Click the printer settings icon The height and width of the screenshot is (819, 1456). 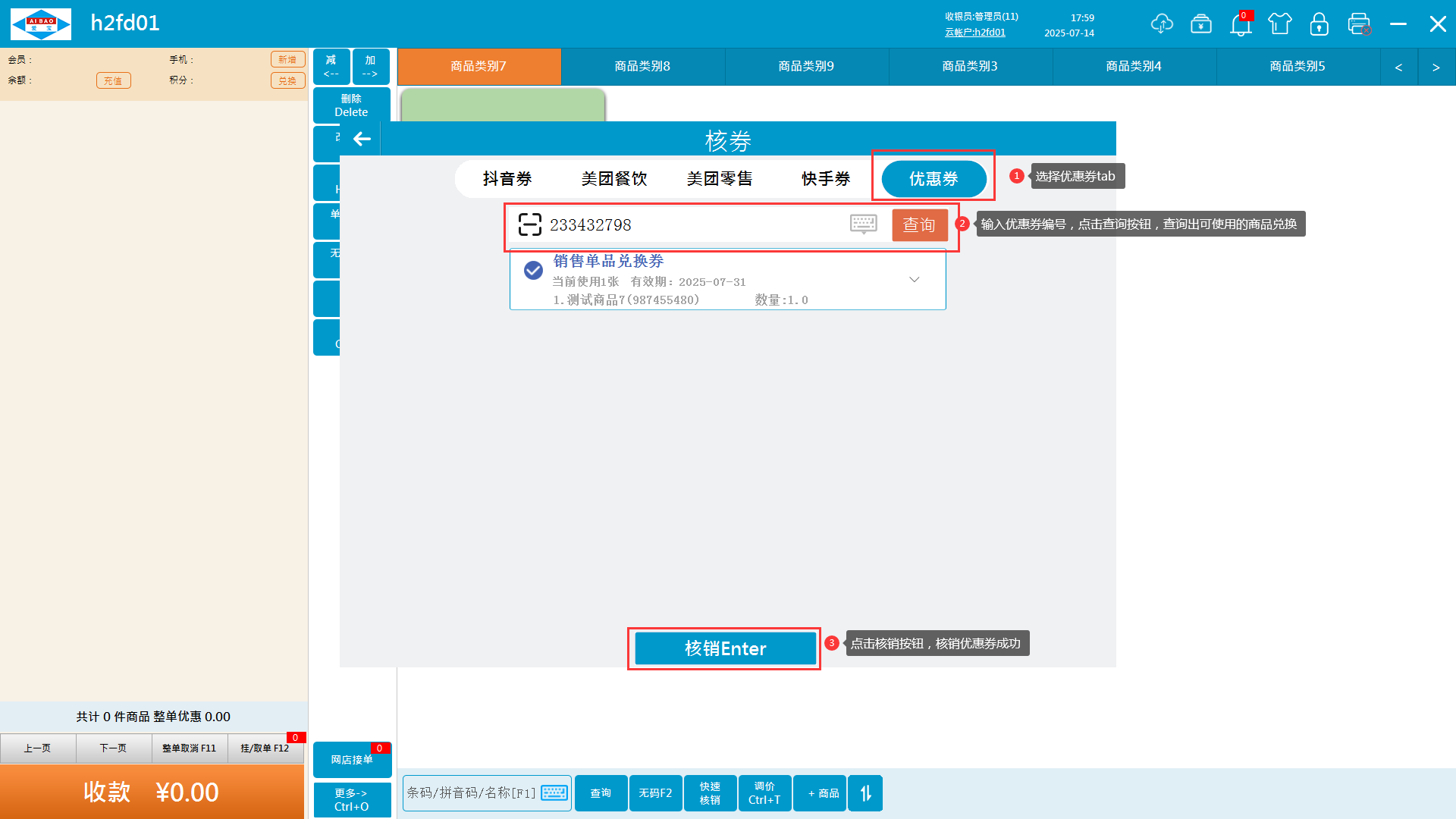coord(1359,24)
